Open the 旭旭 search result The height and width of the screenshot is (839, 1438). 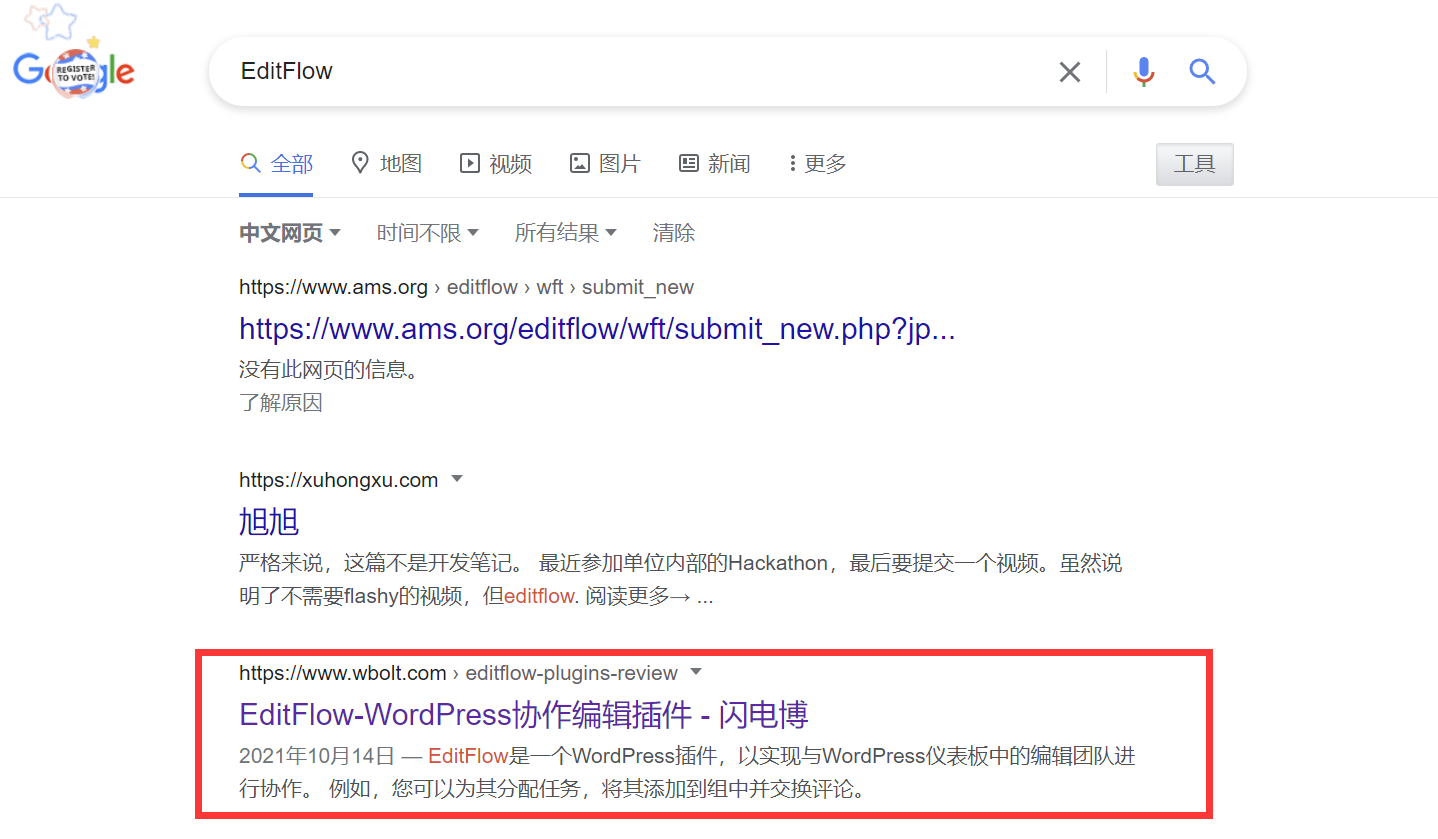pyautogui.click(x=268, y=521)
